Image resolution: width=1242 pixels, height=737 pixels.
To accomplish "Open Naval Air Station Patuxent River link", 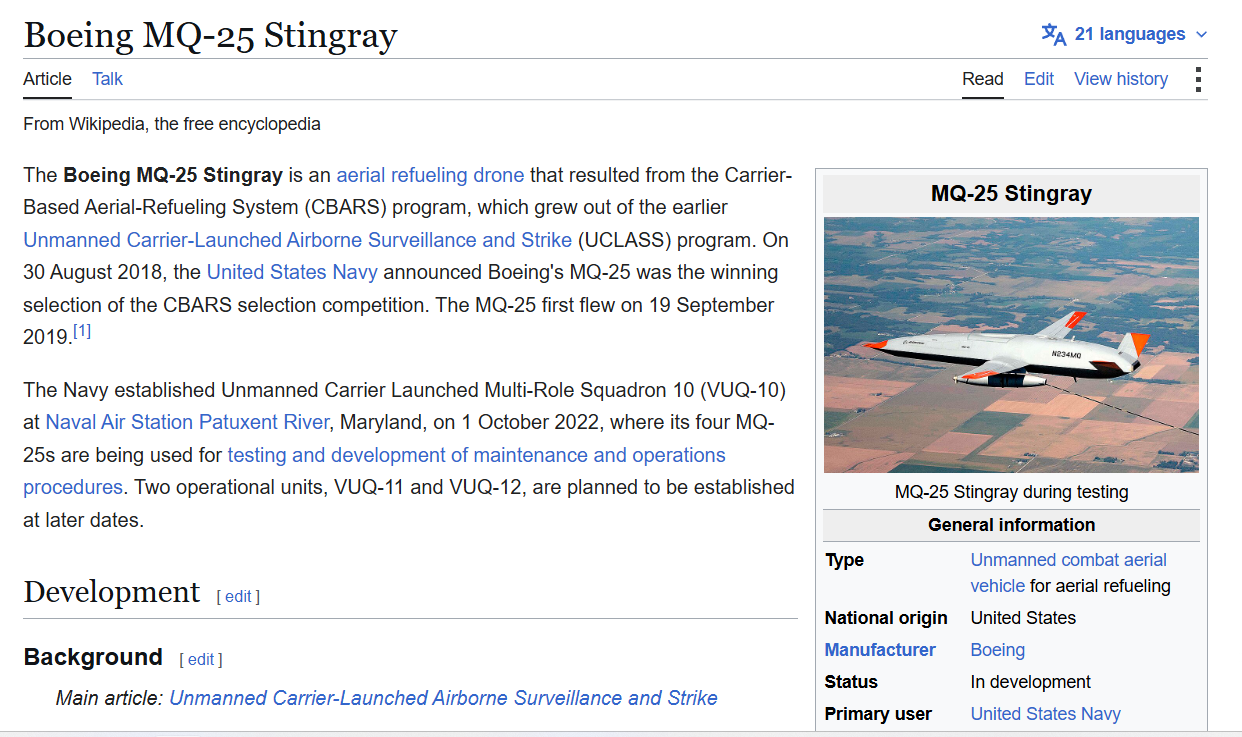I will (x=187, y=422).
